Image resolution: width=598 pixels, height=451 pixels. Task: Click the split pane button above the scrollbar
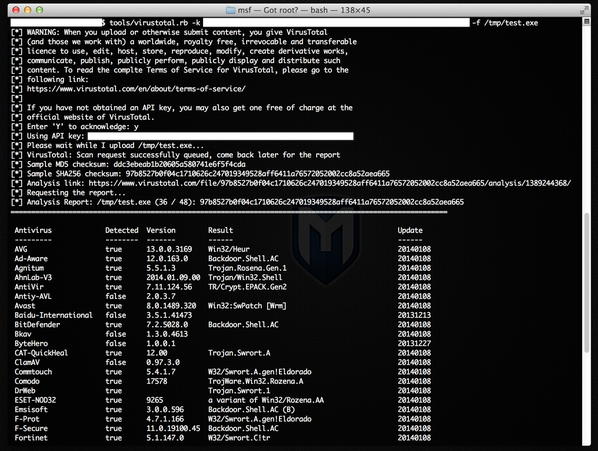point(587,22)
